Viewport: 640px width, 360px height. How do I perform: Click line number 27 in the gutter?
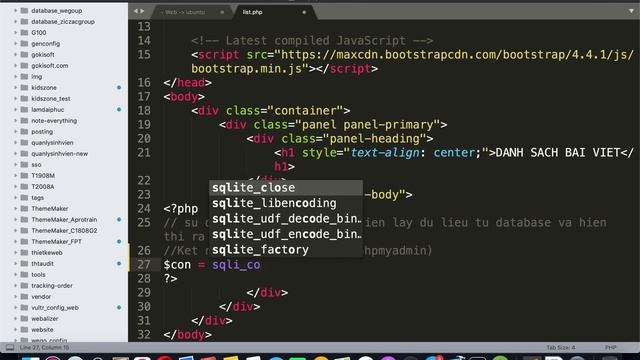(x=144, y=264)
